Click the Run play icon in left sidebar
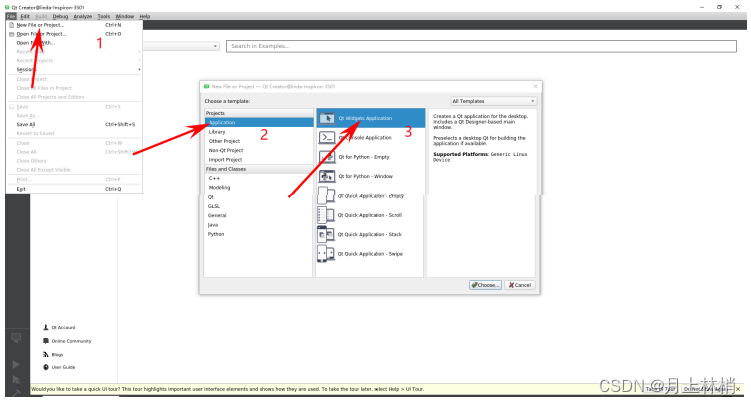The width and height of the screenshot is (751, 404). coord(16,364)
